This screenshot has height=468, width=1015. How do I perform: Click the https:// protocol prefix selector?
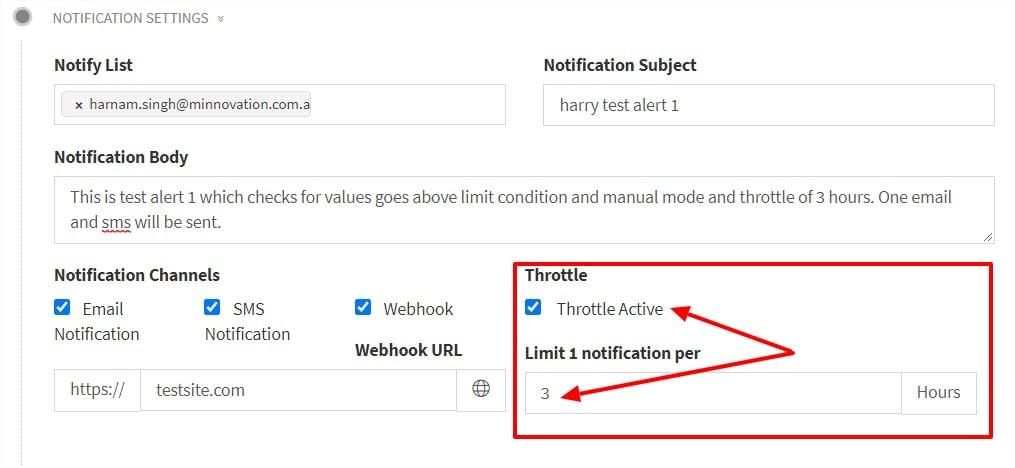(97, 390)
